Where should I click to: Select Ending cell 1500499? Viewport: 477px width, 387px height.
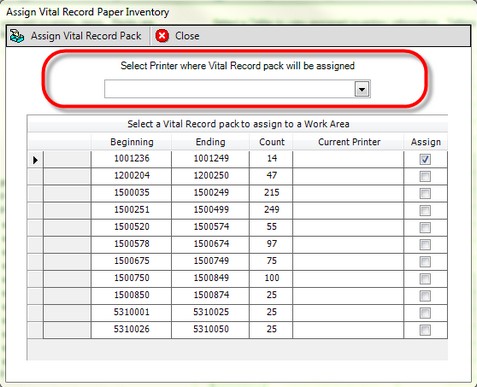click(x=211, y=210)
